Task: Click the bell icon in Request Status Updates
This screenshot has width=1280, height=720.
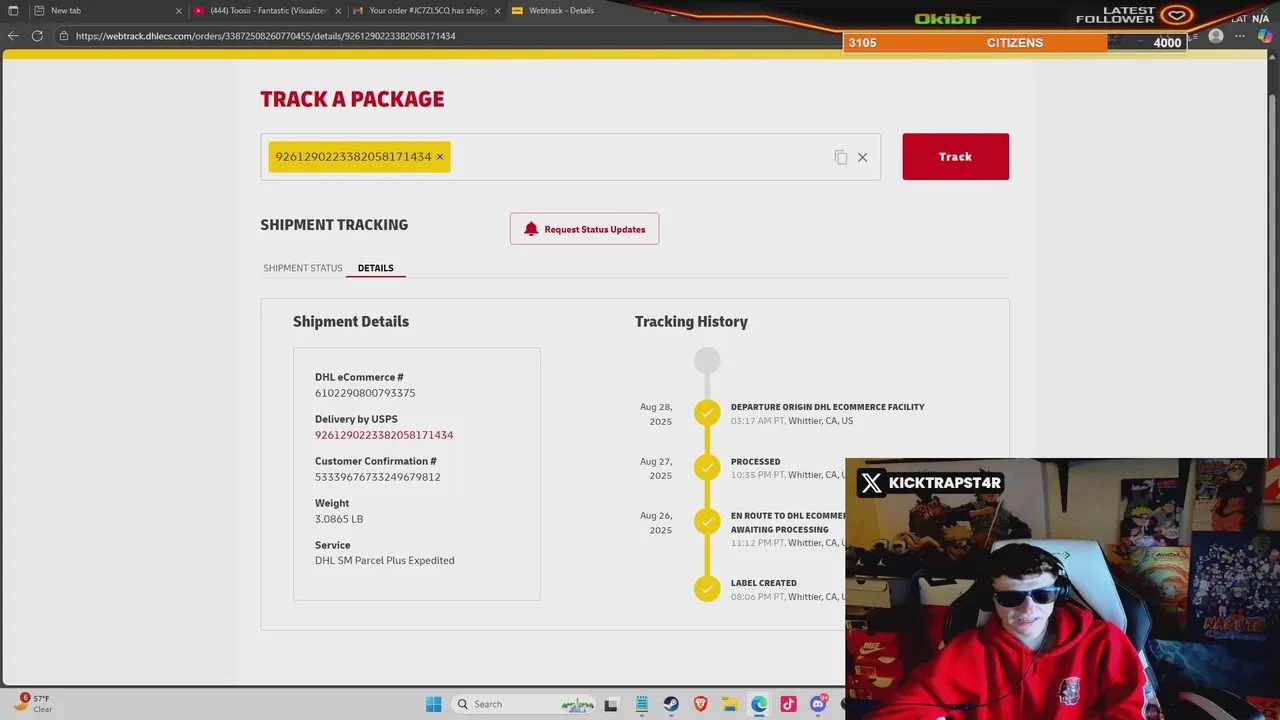Action: coord(531,229)
